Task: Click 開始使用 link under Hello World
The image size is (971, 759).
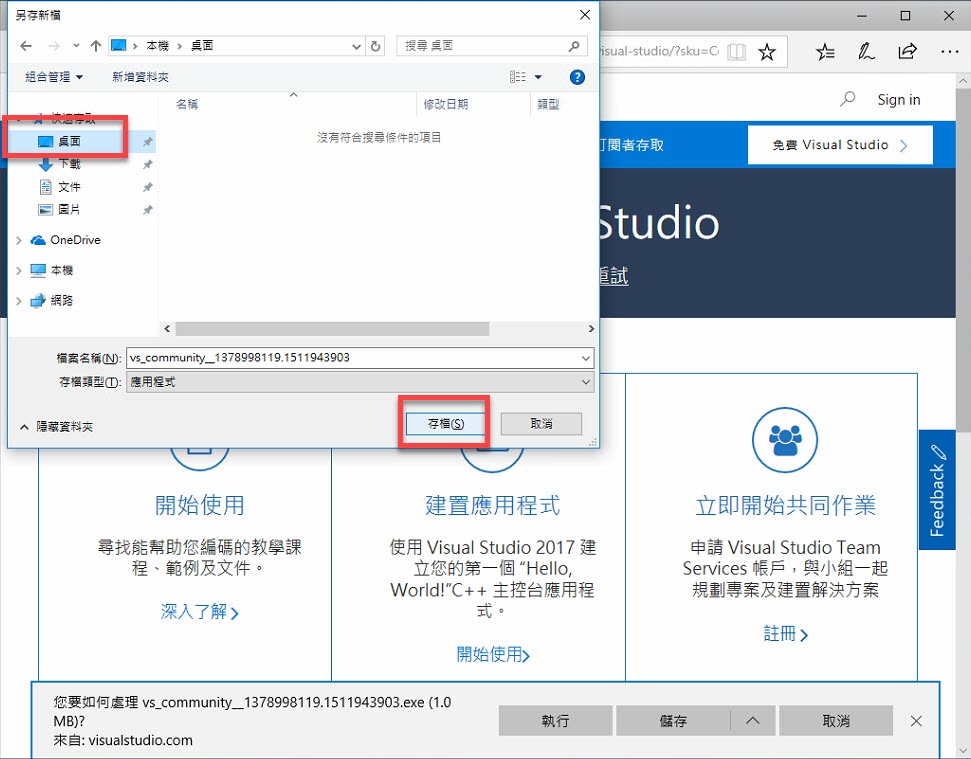Action: tap(493, 654)
